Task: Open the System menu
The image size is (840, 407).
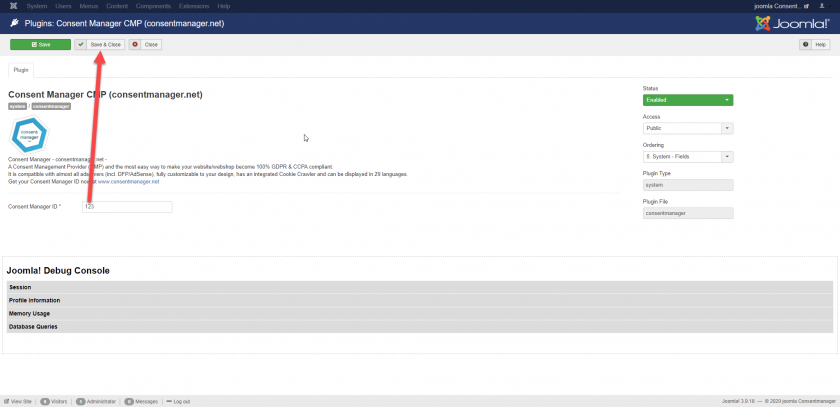Action: click(36, 6)
